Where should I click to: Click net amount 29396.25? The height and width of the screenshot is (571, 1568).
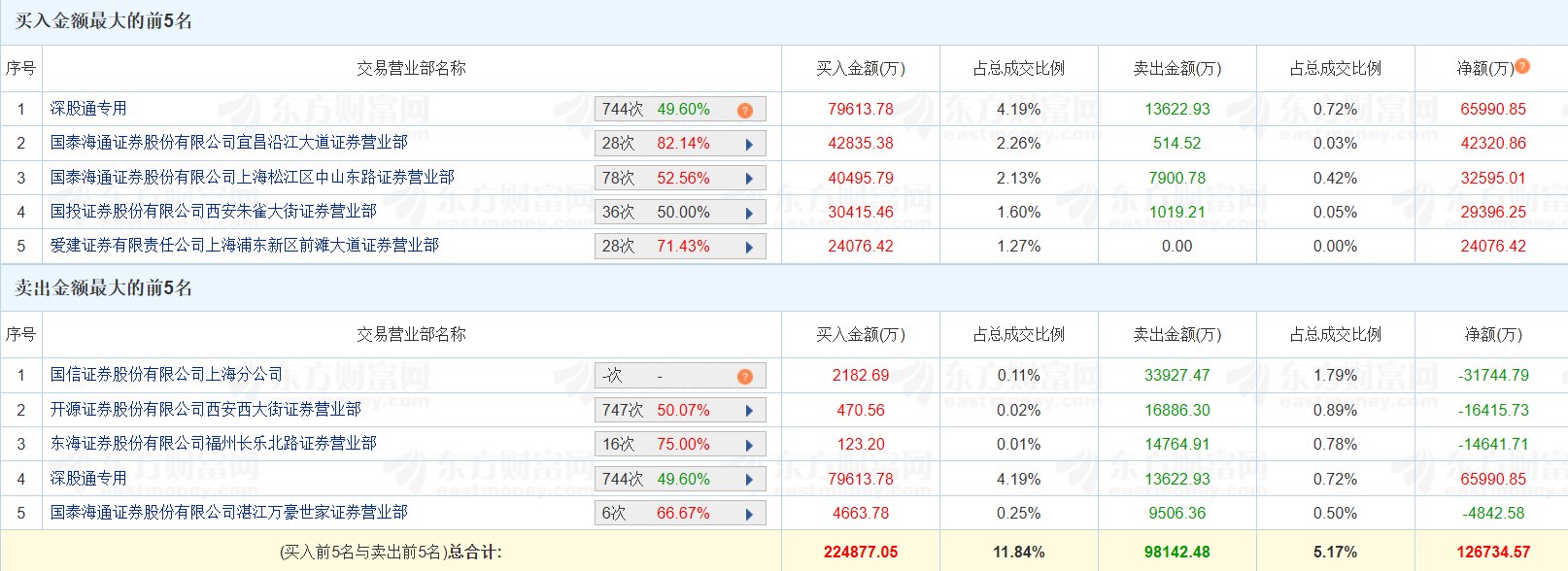click(1493, 213)
